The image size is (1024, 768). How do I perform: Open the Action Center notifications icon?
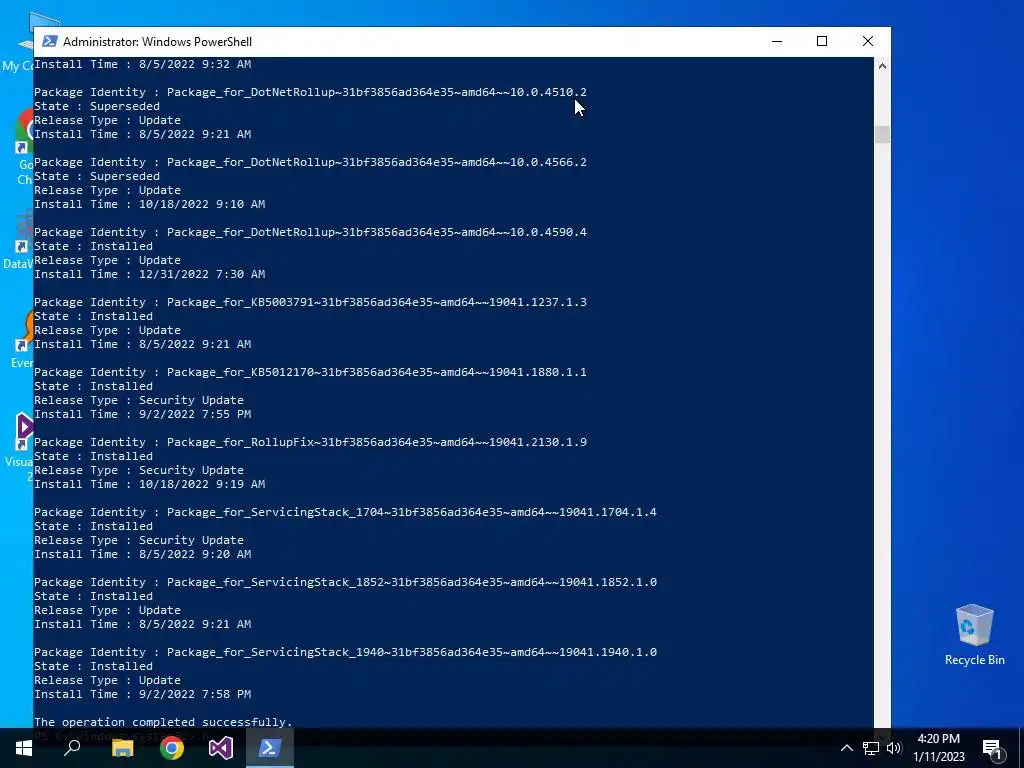pyautogui.click(x=992, y=748)
